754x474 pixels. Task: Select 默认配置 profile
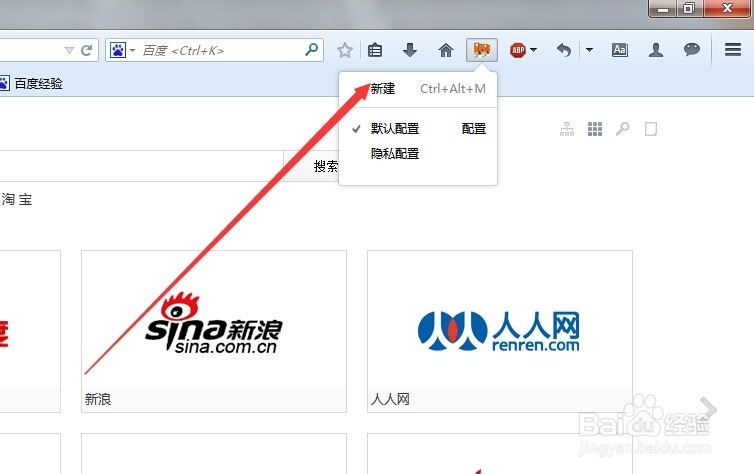pyautogui.click(x=394, y=129)
